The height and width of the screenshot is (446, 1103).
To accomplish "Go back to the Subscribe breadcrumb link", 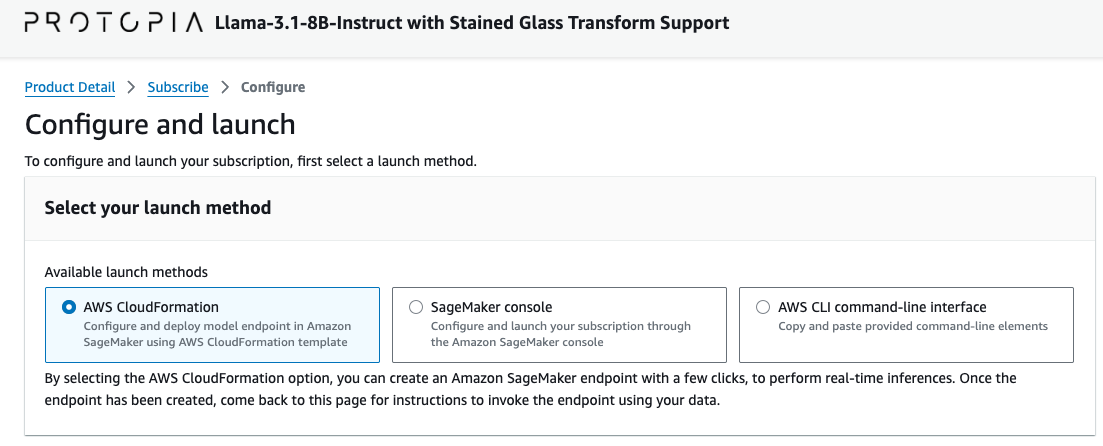I will coord(178,87).
